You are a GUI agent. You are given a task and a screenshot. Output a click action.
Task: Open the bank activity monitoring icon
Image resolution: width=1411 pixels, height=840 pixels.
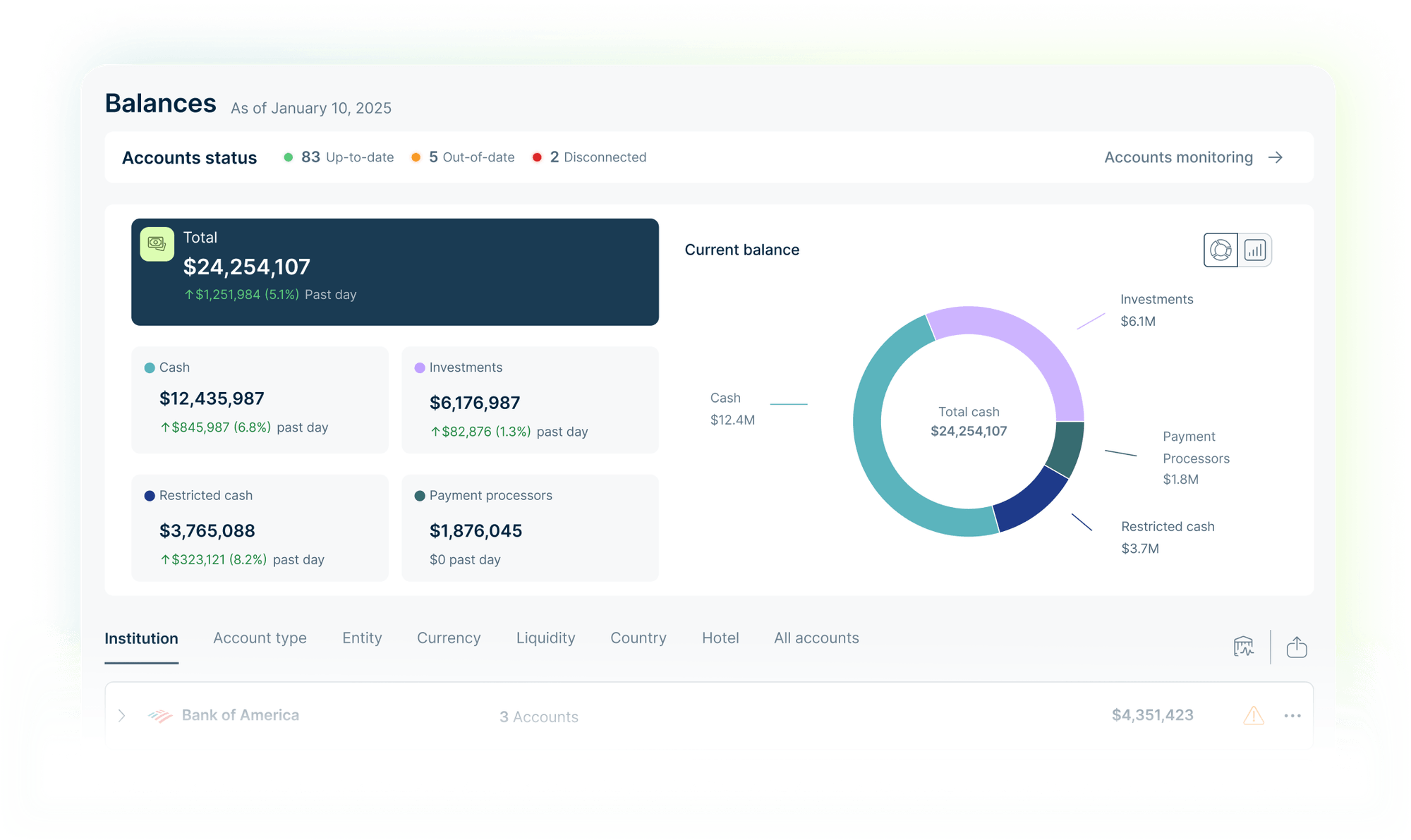click(x=1243, y=645)
